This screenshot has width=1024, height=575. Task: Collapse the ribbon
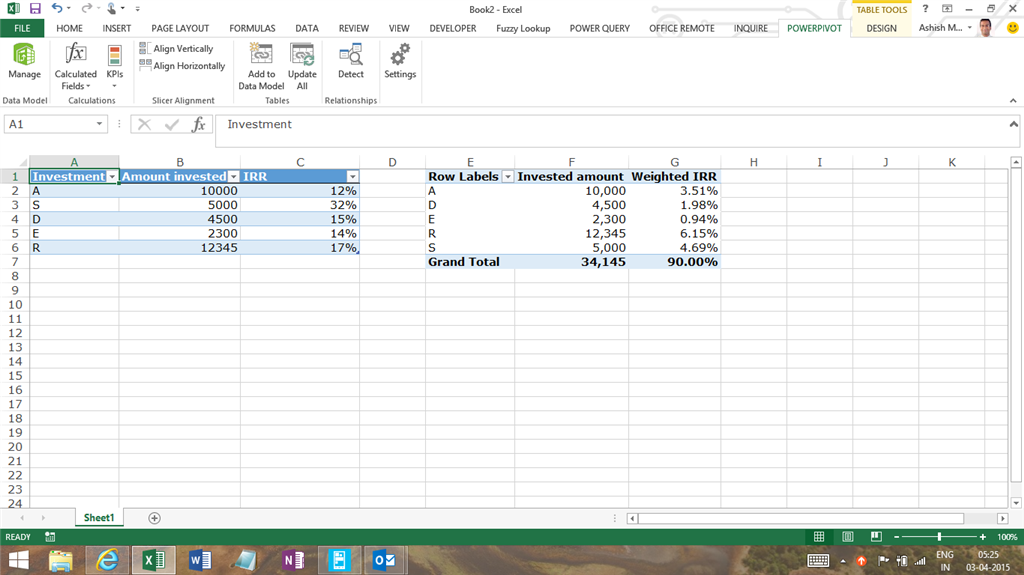click(1013, 101)
